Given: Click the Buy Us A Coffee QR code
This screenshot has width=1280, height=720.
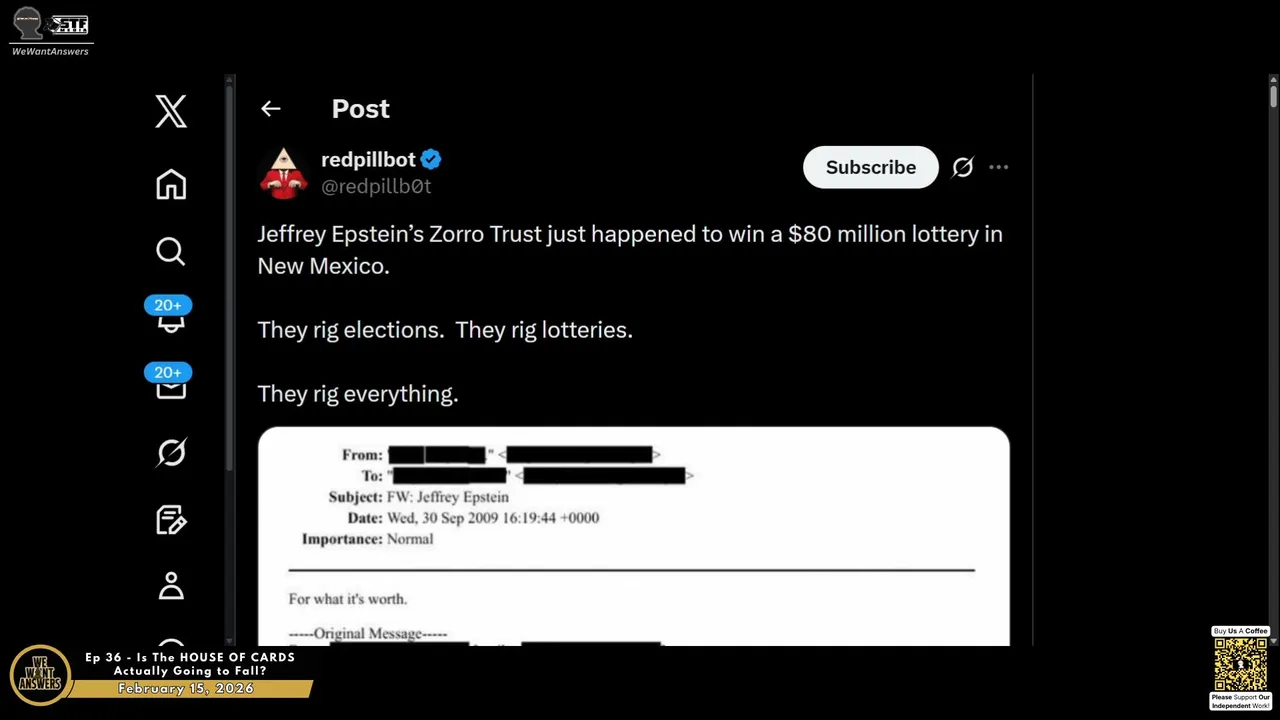Looking at the screenshot, I should tap(1240, 664).
